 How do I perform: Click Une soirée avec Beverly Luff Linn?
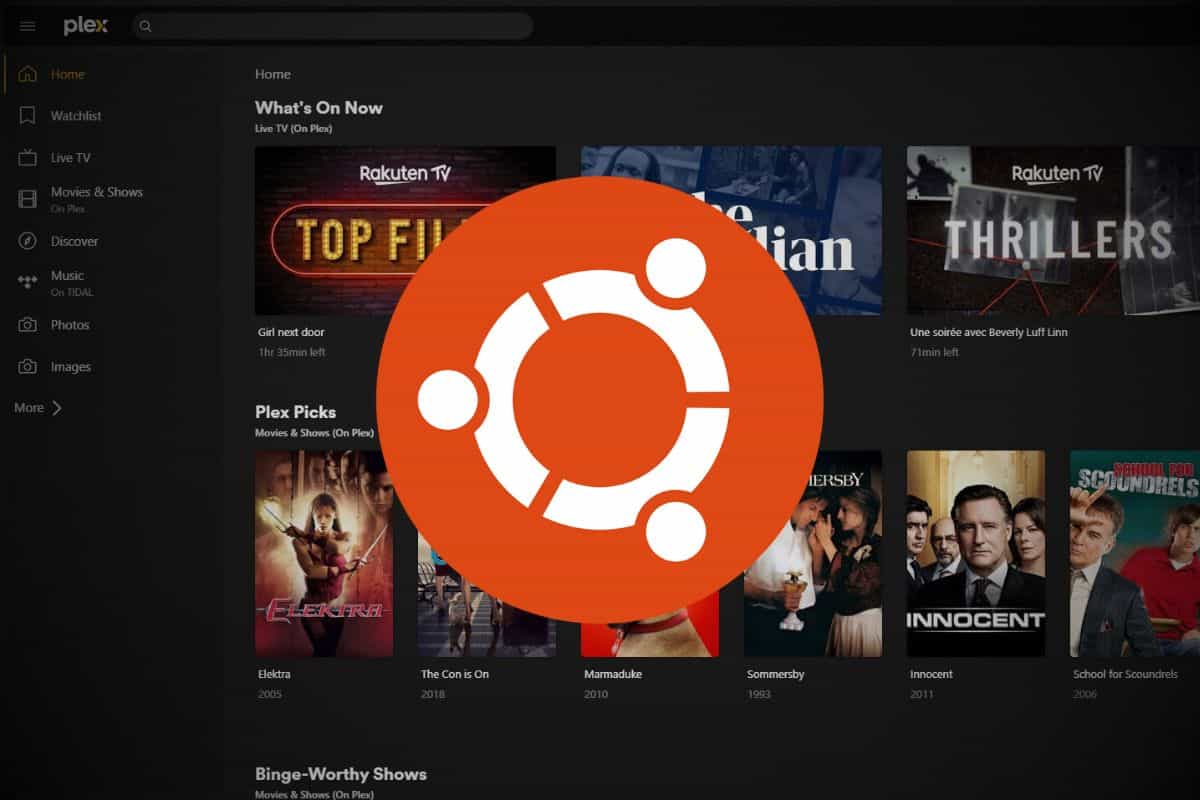989,332
